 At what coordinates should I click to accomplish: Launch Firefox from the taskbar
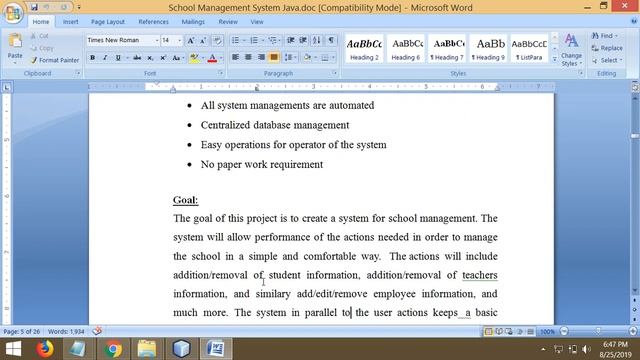click(45, 349)
